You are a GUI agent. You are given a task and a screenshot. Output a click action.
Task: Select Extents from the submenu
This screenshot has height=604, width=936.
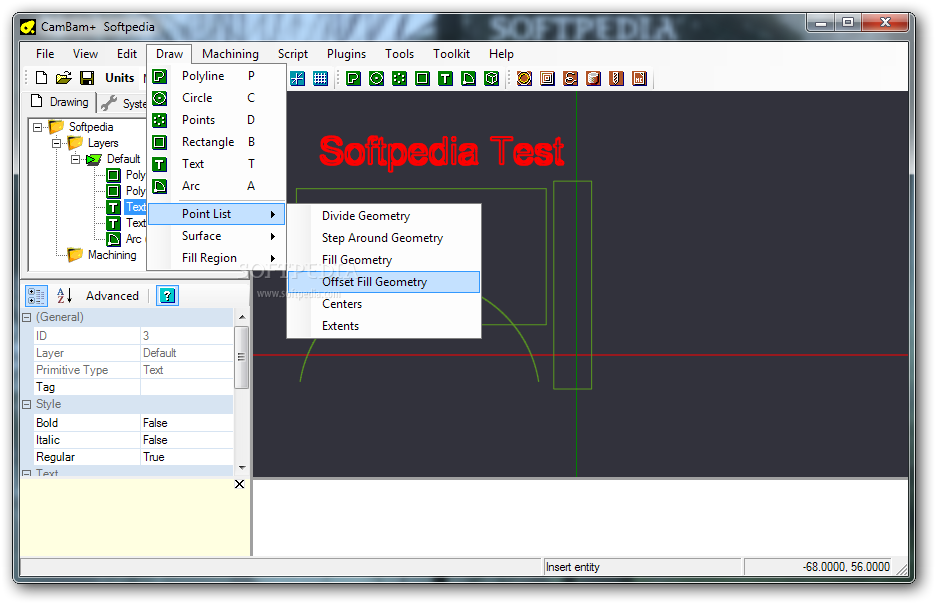pyautogui.click(x=384, y=326)
